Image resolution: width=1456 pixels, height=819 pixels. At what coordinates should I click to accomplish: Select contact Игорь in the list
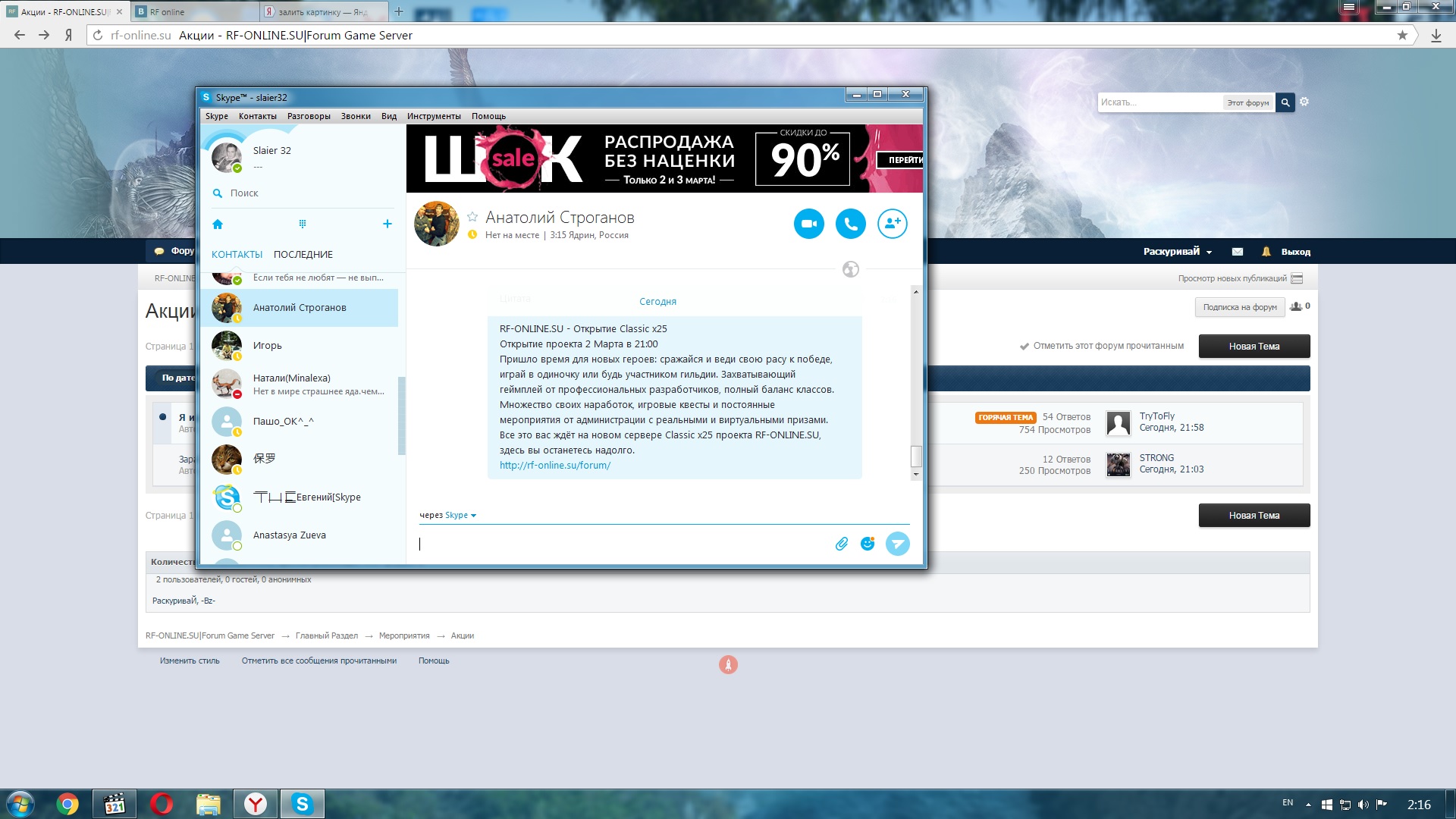[299, 346]
